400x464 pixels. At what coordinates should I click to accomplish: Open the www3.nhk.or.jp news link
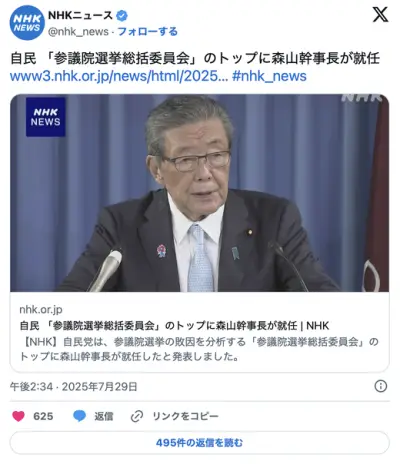(x=119, y=76)
